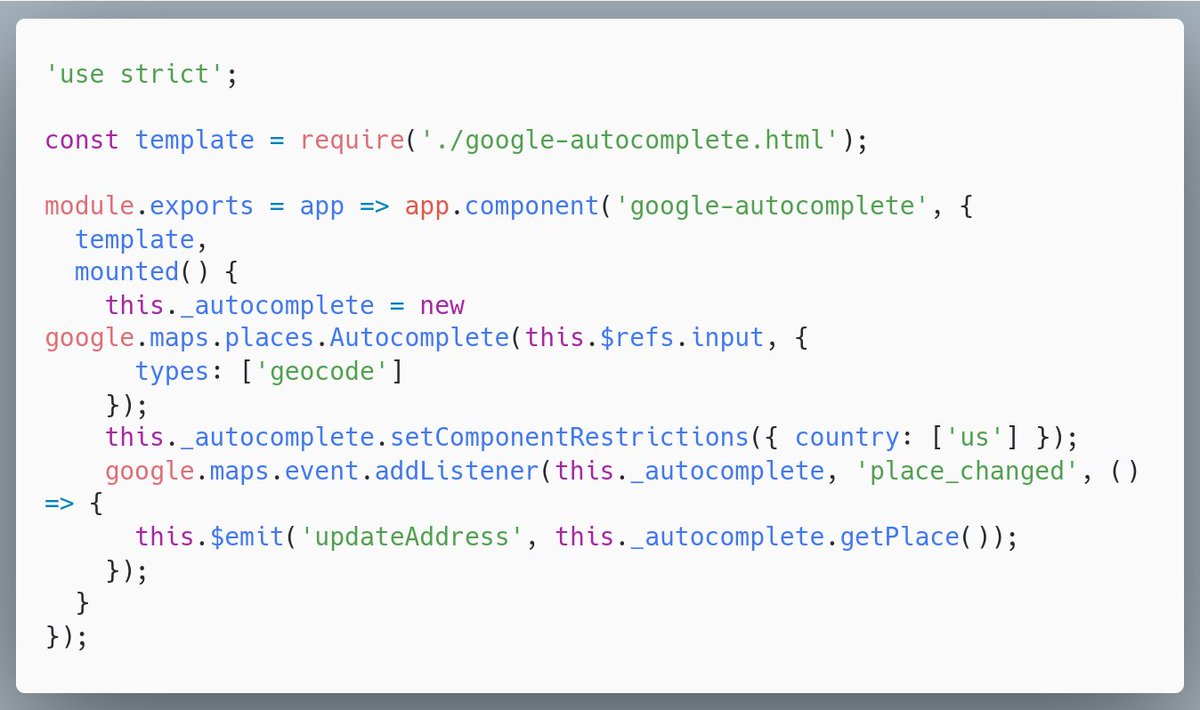This screenshot has height=710, width=1200.
Task: Click module.exports on the export line
Action: click(x=149, y=206)
